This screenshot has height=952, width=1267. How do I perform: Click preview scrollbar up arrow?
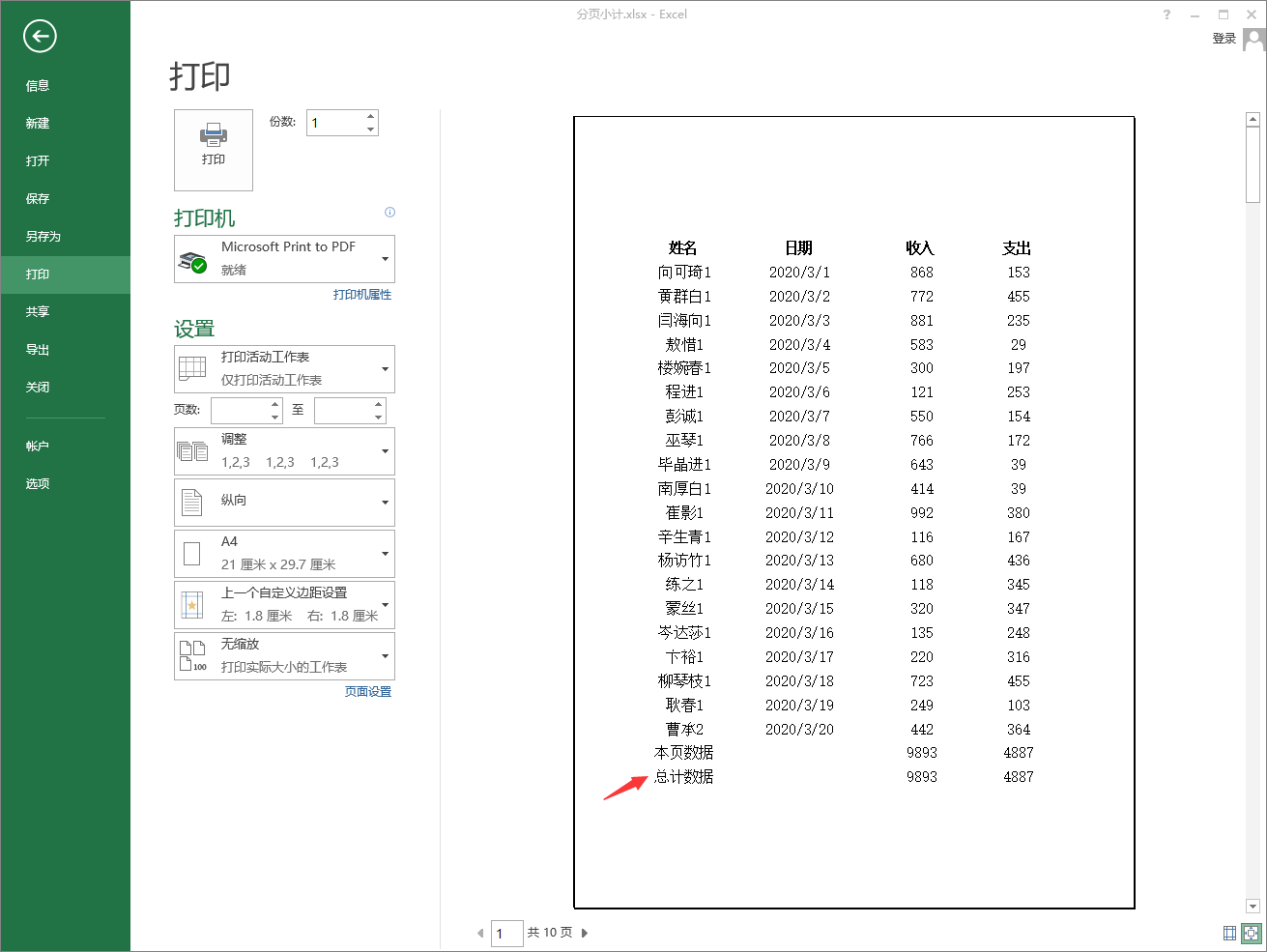pos(1253,120)
